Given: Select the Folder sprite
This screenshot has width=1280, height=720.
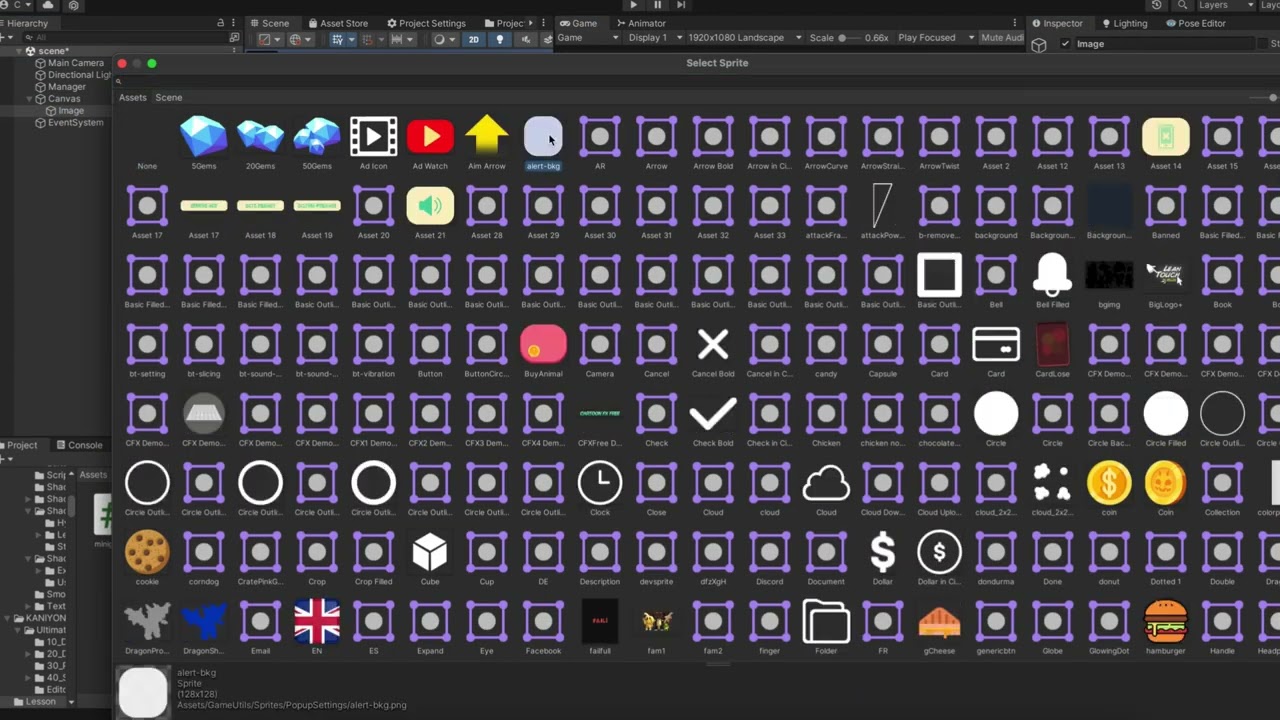Looking at the screenshot, I should pyautogui.click(x=826, y=621).
